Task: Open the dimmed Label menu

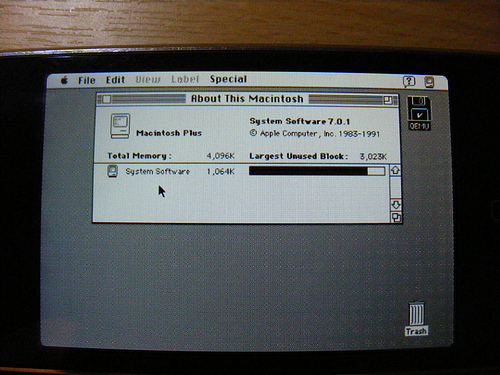Action: coord(185,79)
